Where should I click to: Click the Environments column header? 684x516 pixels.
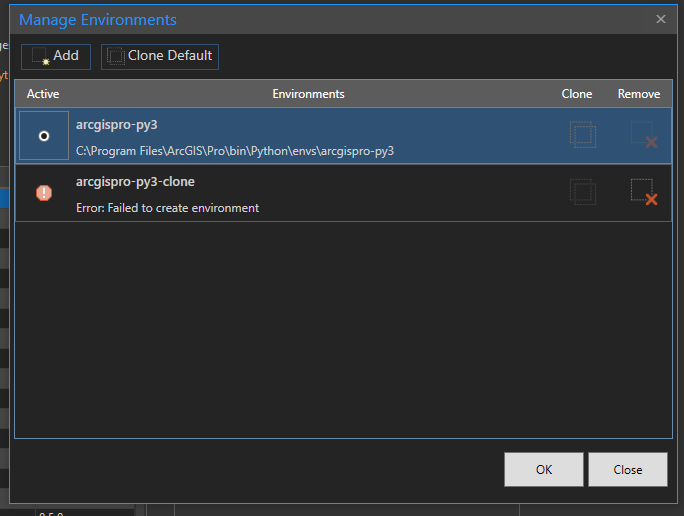tap(308, 94)
